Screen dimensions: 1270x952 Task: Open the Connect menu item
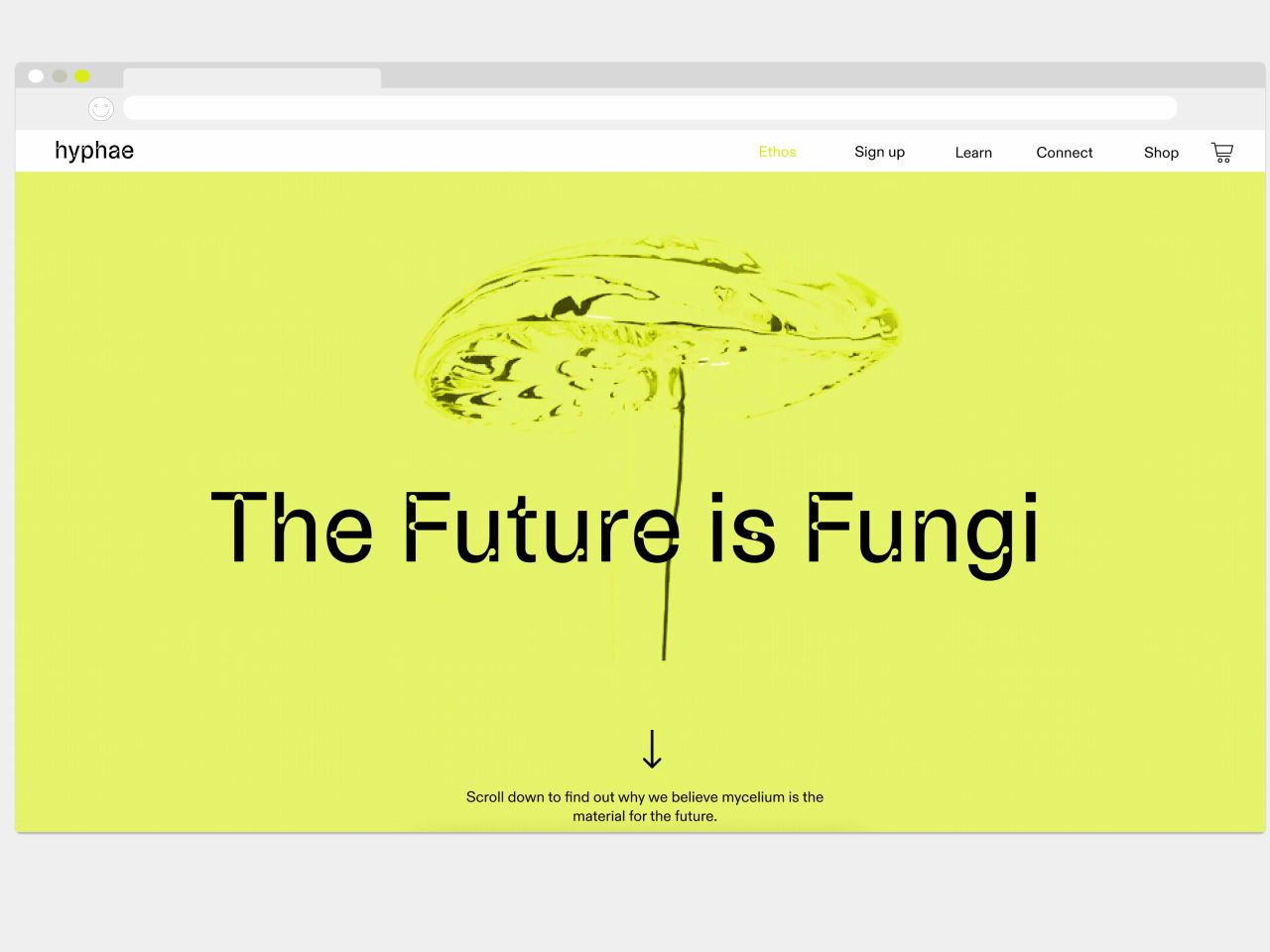click(1064, 153)
